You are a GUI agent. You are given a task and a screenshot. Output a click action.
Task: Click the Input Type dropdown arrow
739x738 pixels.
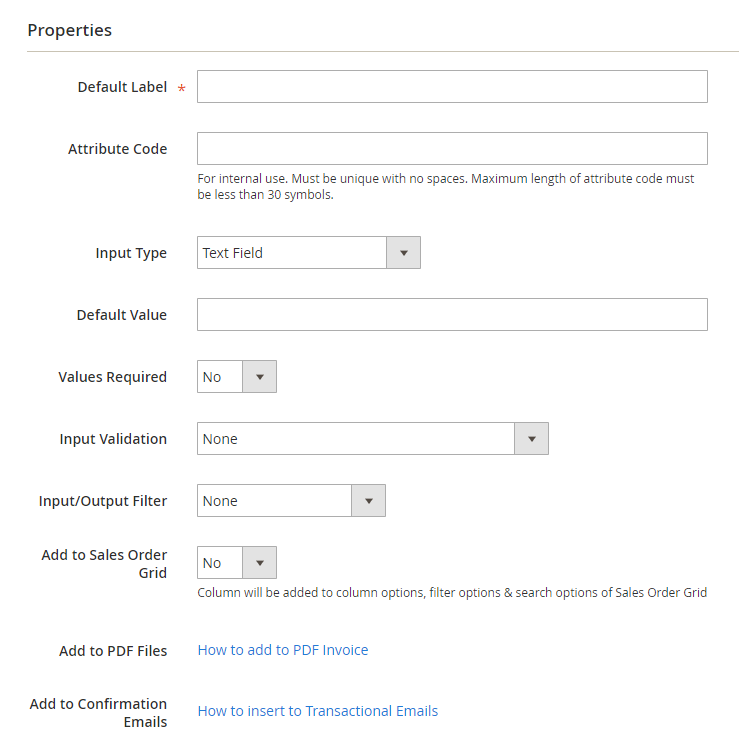tap(403, 253)
